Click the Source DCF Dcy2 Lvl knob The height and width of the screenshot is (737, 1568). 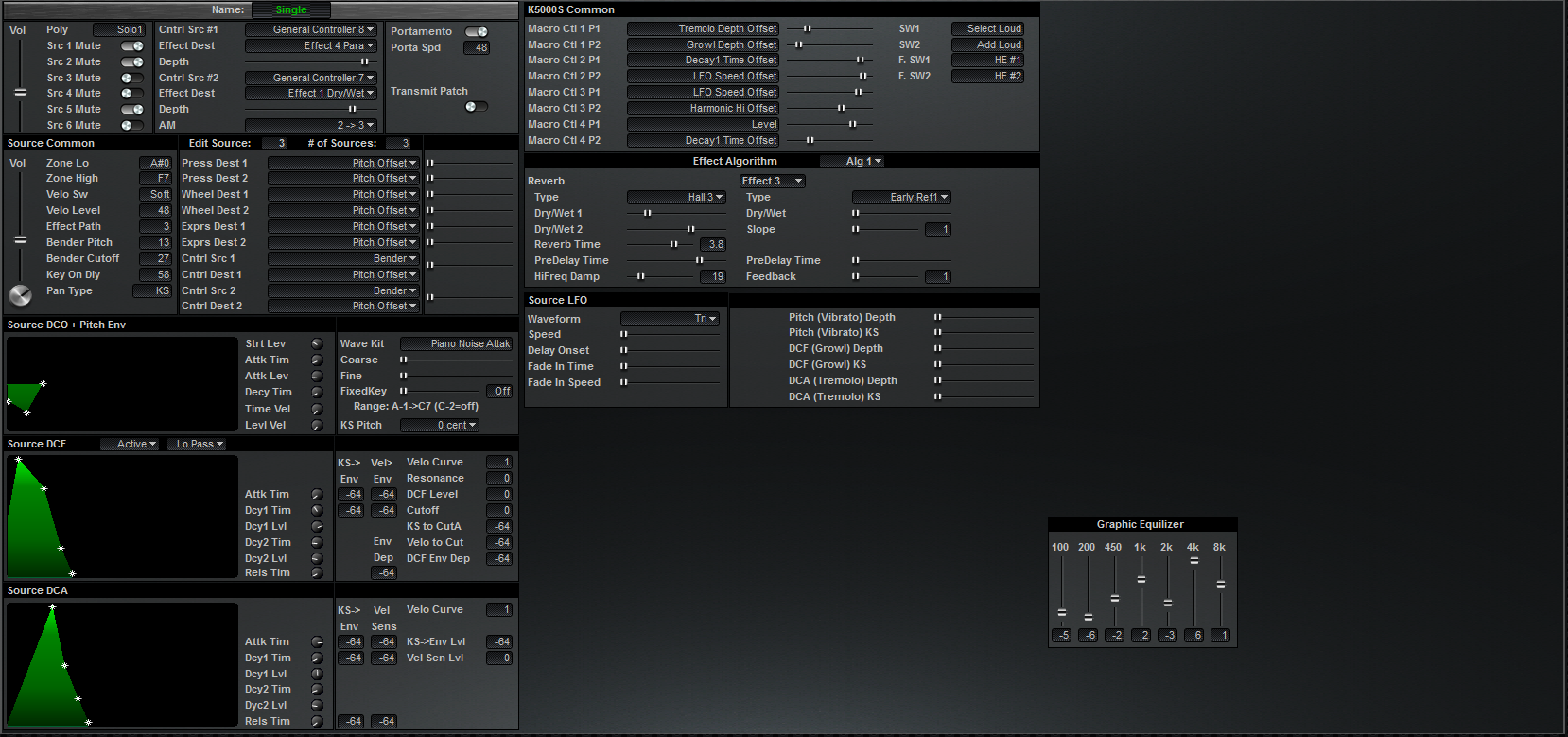tap(317, 559)
